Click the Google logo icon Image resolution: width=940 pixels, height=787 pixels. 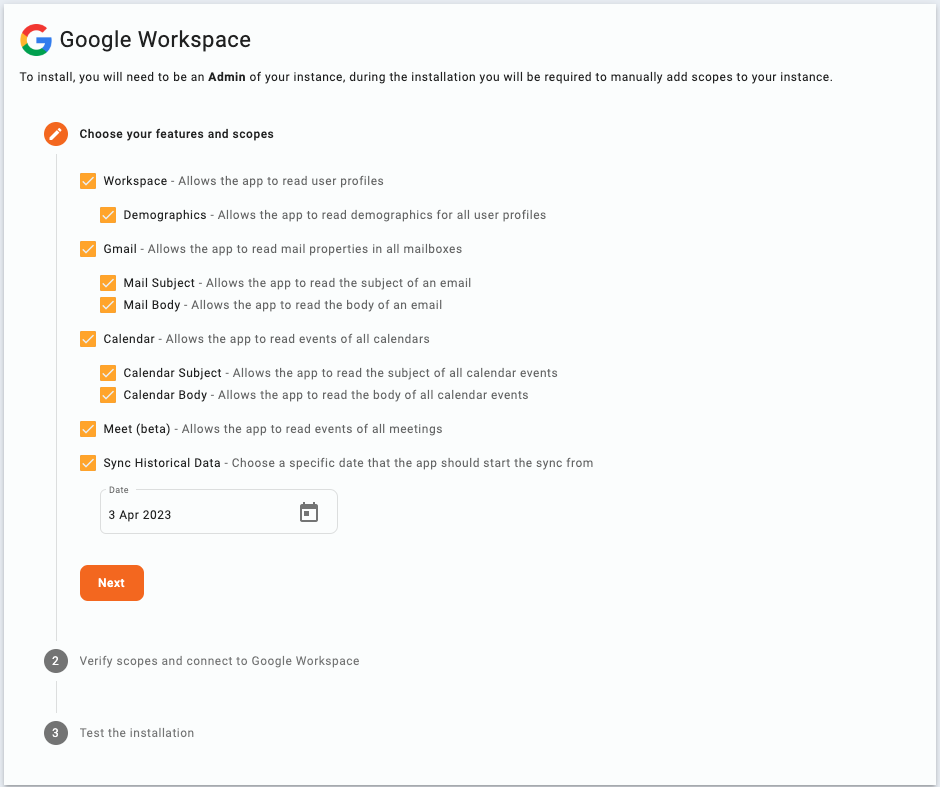pos(36,40)
